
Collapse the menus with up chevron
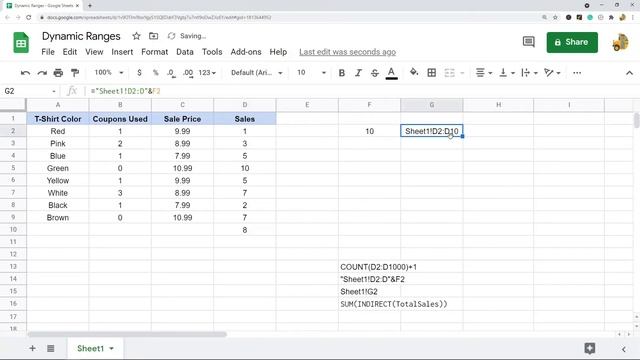coord(629,73)
